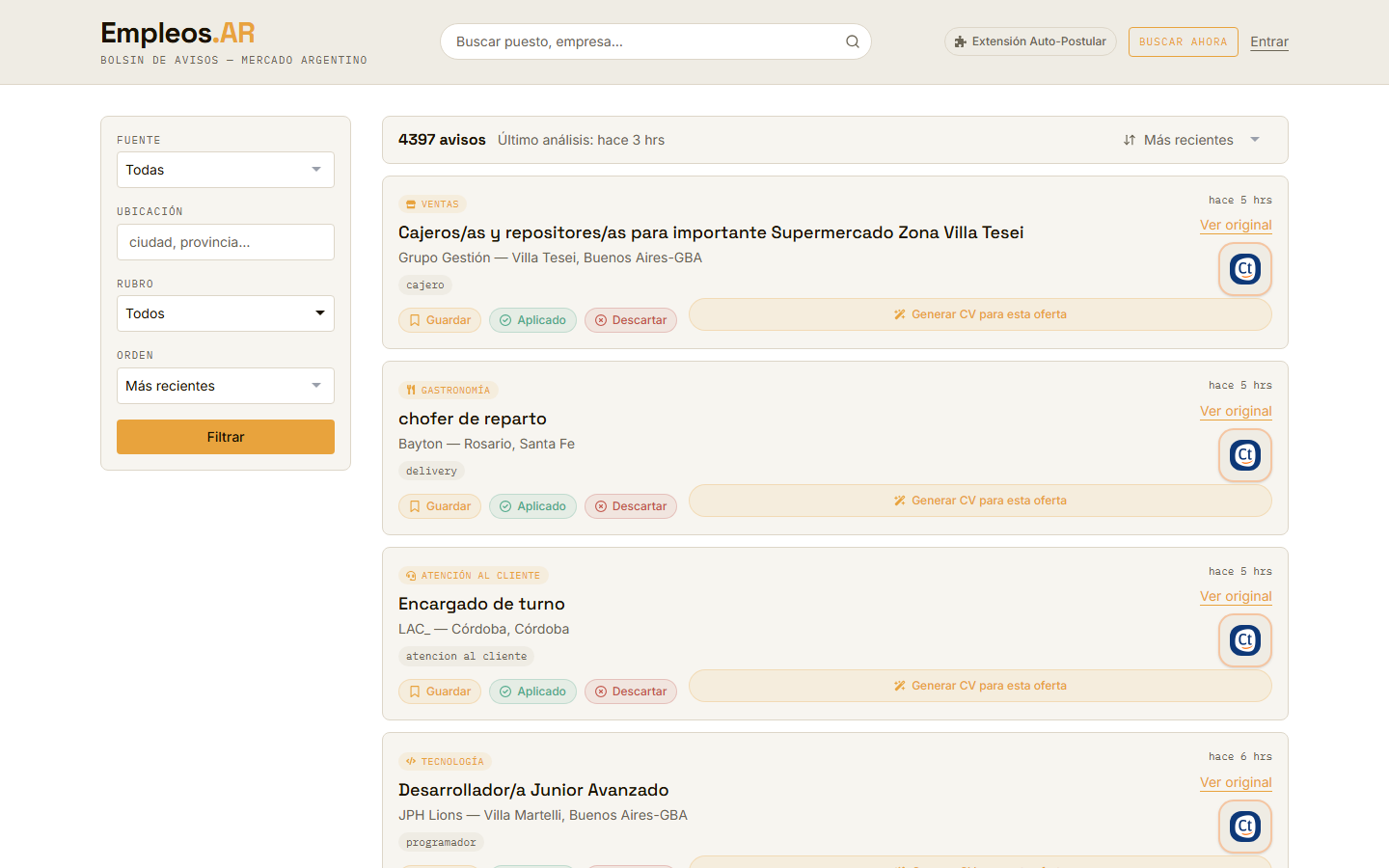The image size is (1389, 868).
Task: Open Ver original for Desarrollador/a Junior Avanzado
Action: click(1236, 782)
